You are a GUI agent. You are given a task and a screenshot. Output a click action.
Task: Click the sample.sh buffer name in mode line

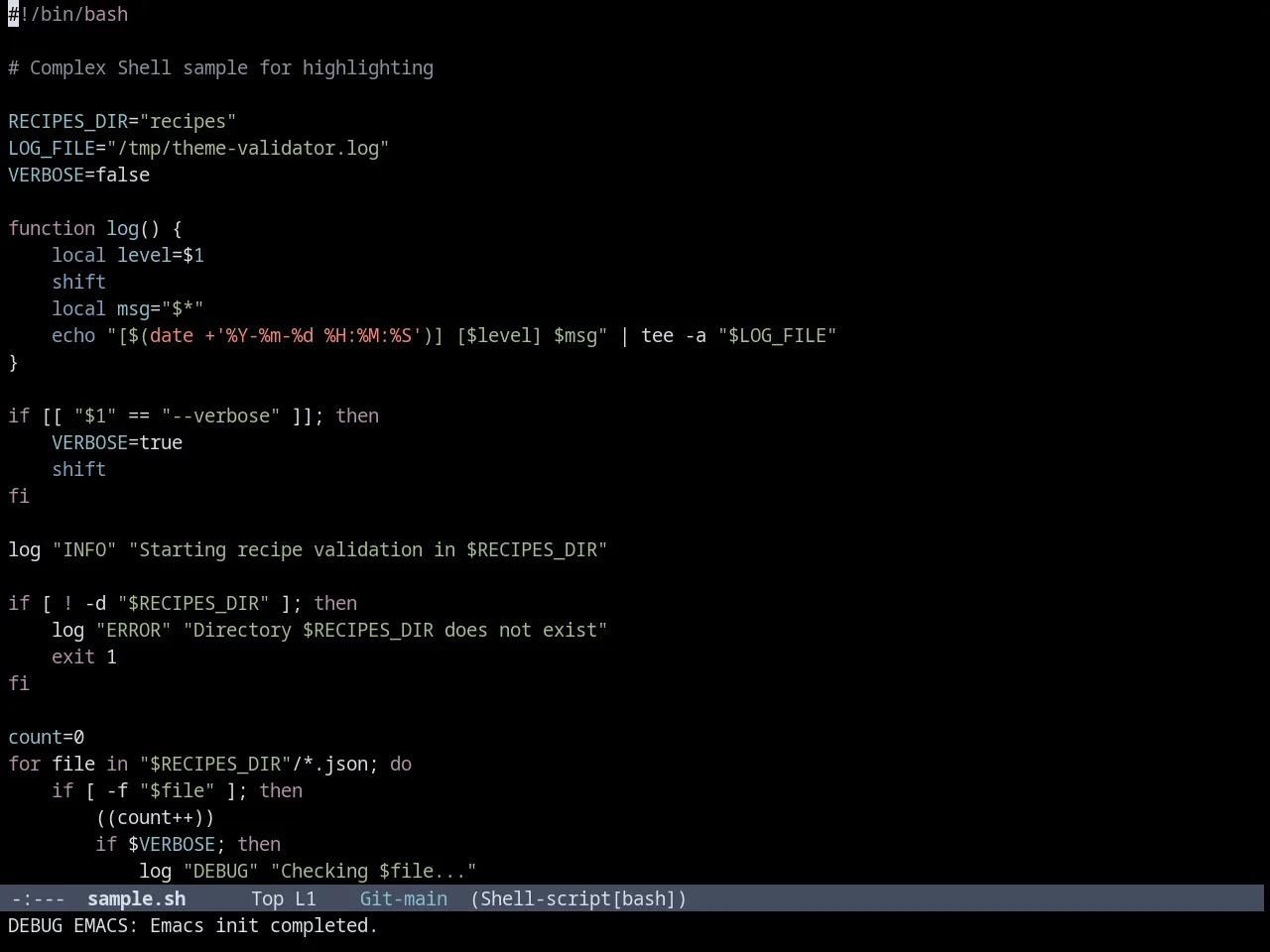[x=136, y=899]
